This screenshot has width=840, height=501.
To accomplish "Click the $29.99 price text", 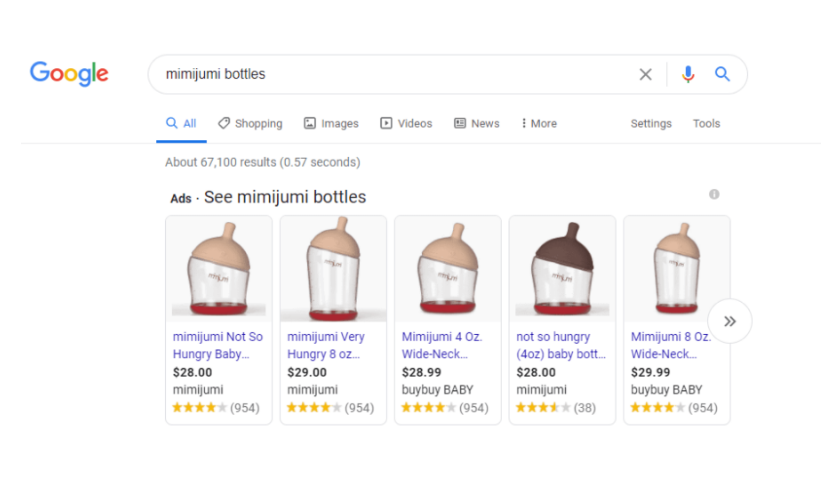I will pos(650,372).
